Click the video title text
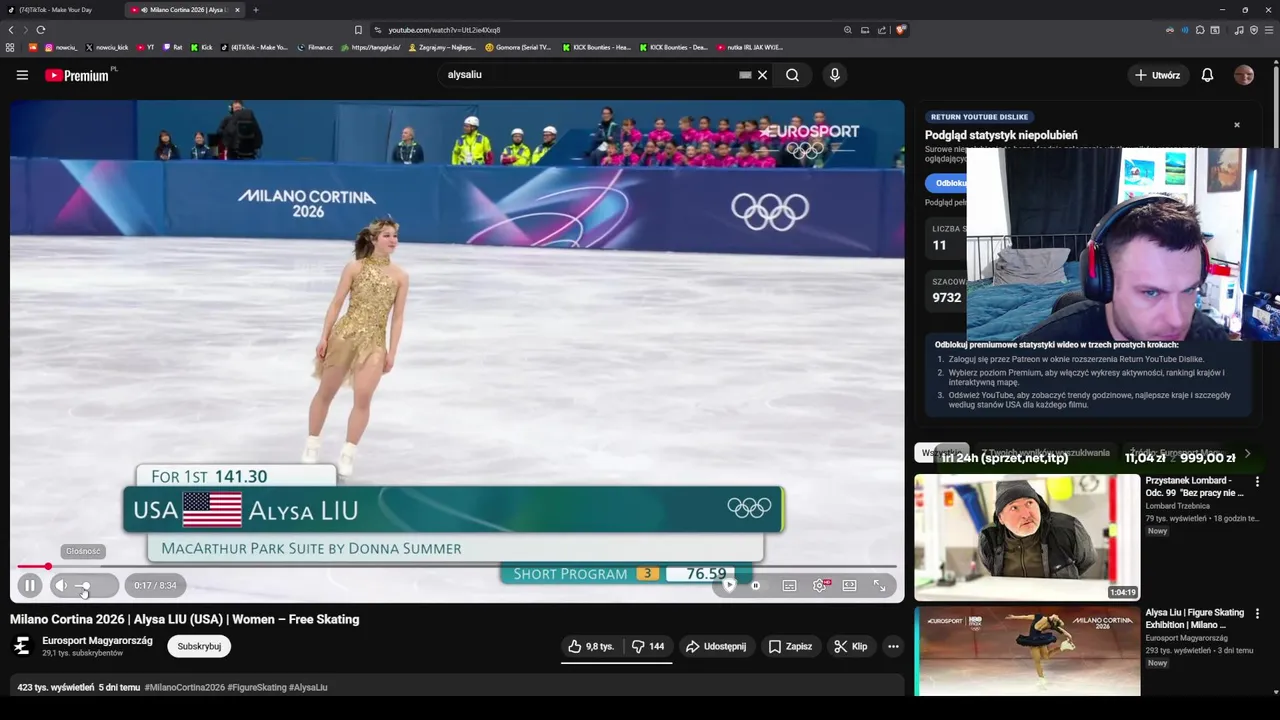Screen dimensions: 1280x720 (184, 620)
